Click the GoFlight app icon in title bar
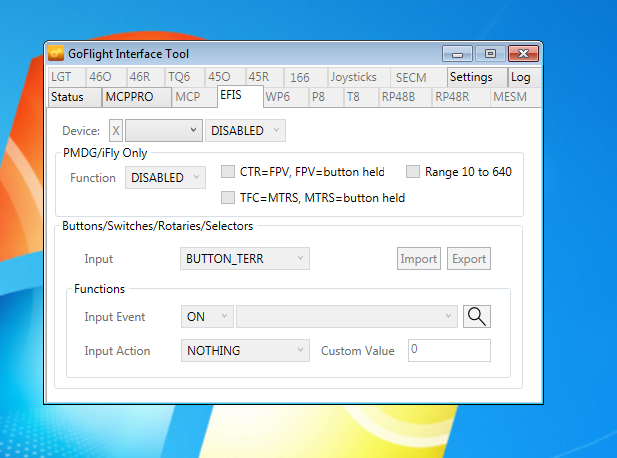The height and width of the screenshot is (458, 617). pyautogui.click(x=56, y=54)
